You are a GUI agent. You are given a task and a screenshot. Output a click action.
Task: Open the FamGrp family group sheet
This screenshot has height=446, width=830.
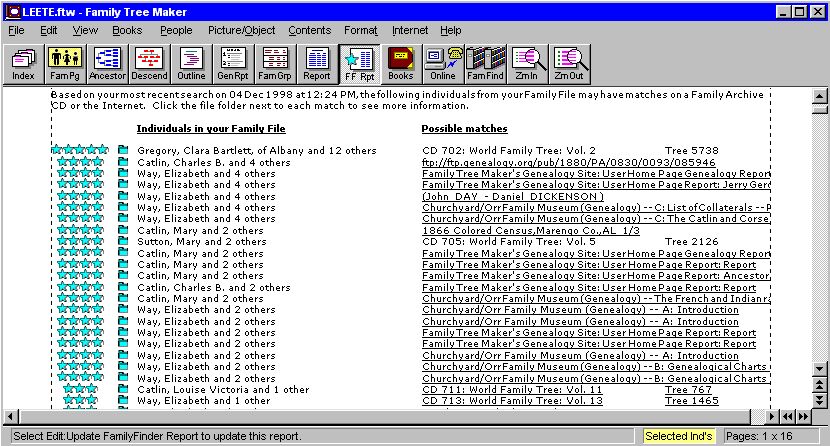[275, 64]
